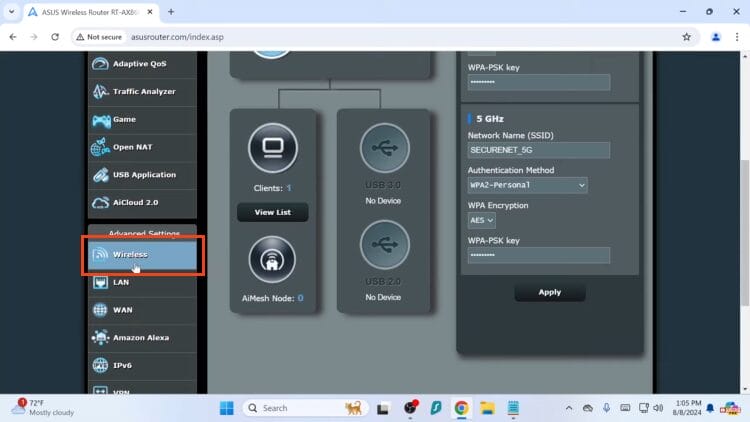Open the Windows Start menu
Viewport: 750px width, 422px height.
pyautogui.click(x=227, y=408)
